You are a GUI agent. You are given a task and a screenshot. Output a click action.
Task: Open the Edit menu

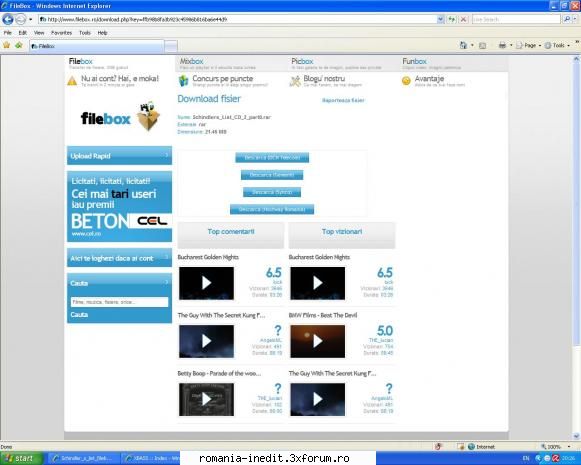coord(23,33)
